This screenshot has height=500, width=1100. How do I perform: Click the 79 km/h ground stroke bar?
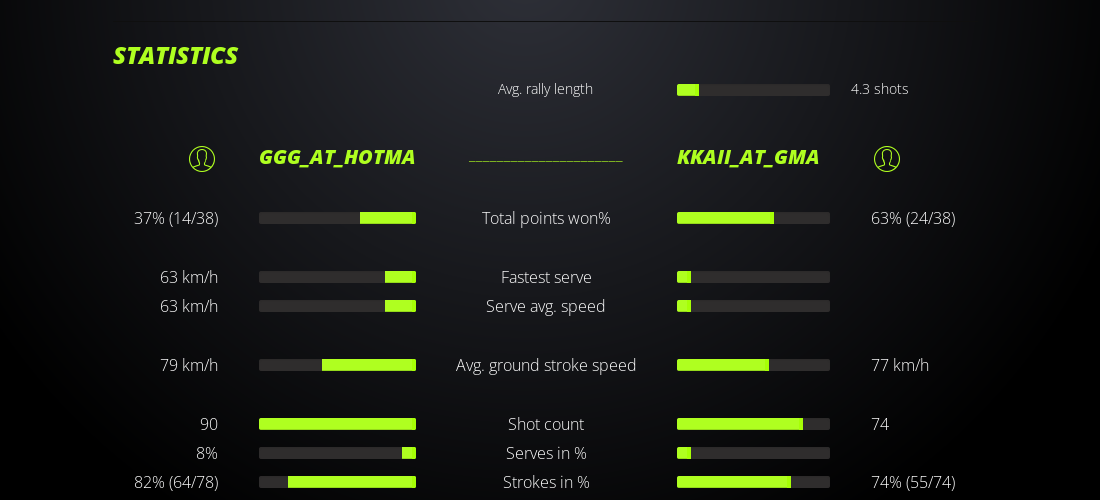337,365
